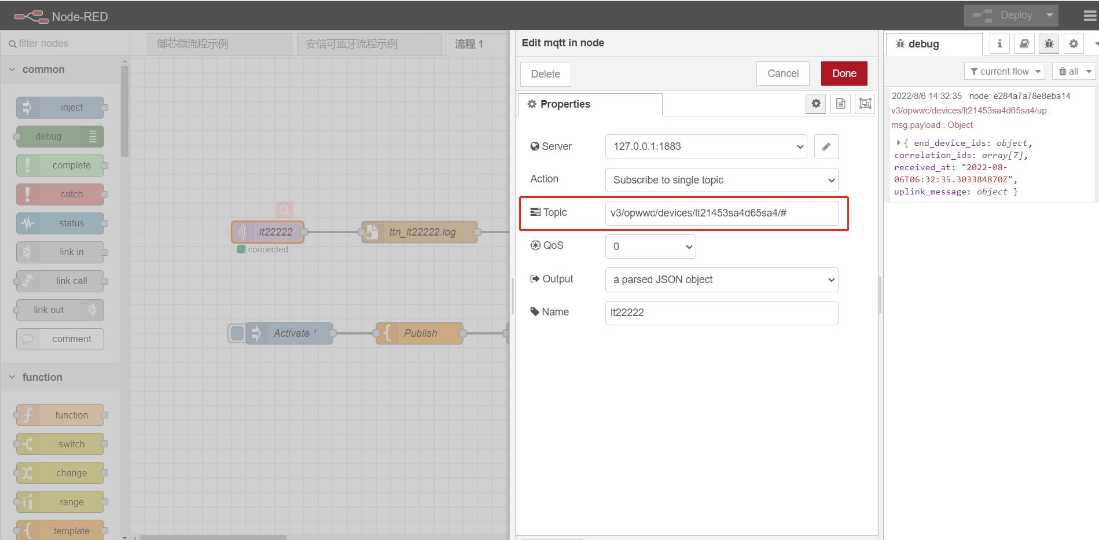Viewport: 1099px width, 540px height.
Task: Open the debug messages bug icon
Action: (1049, 43)
